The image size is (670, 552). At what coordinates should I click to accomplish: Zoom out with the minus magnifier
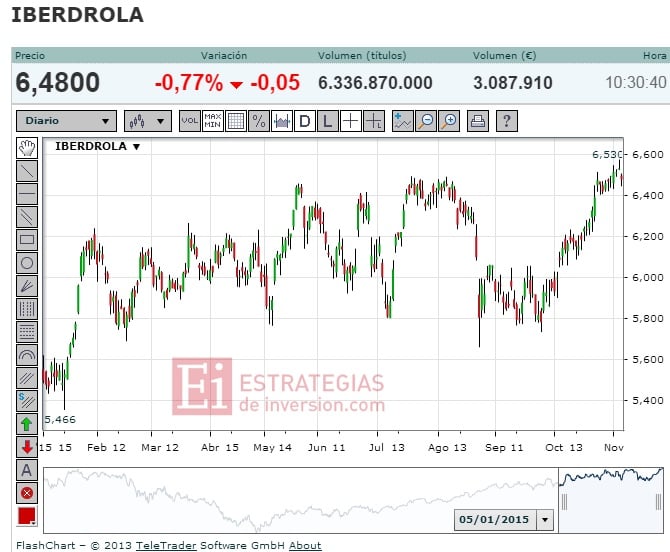pos(426,121)
